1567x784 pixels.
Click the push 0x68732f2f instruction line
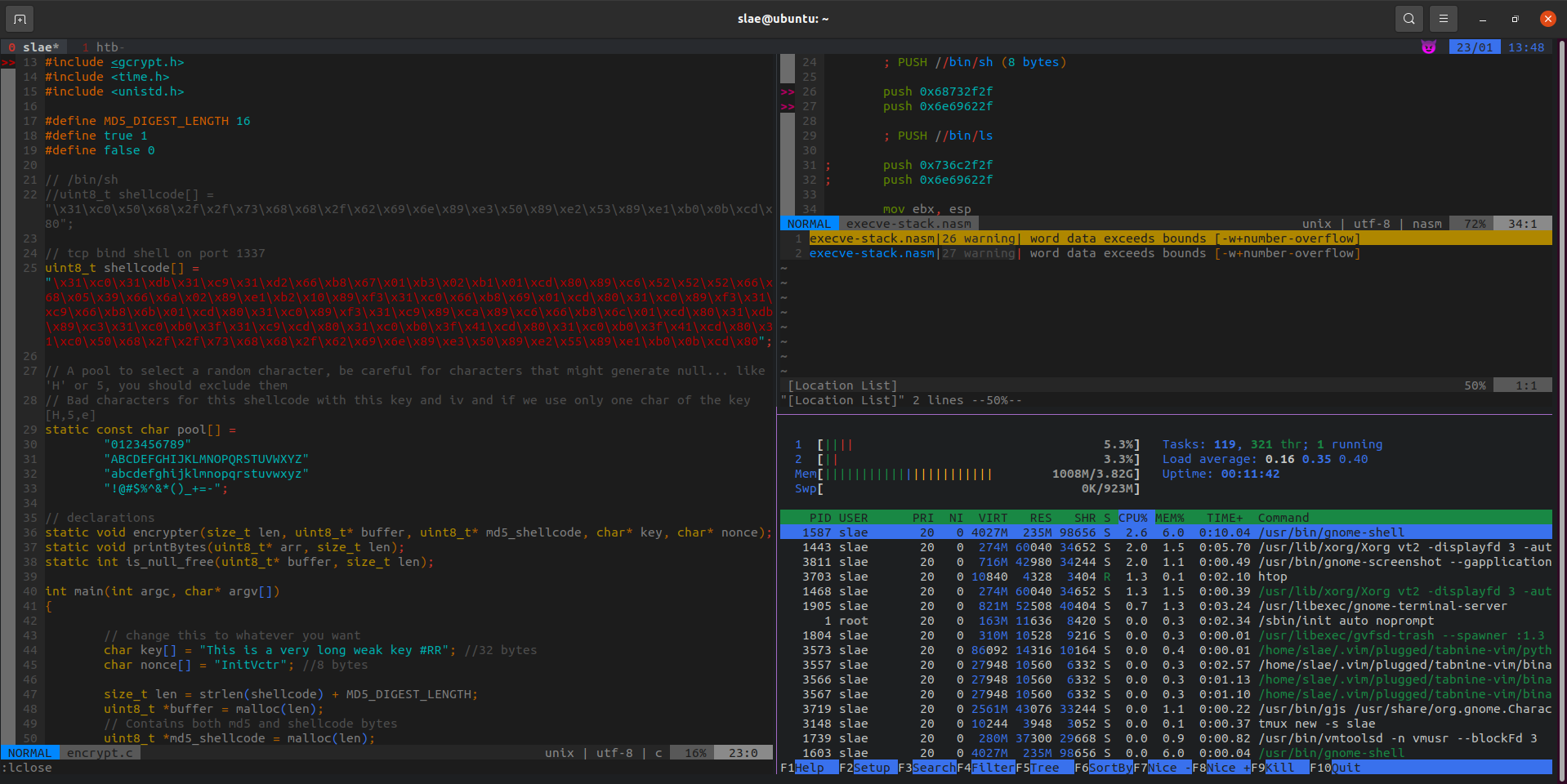[x=938, y=91]
